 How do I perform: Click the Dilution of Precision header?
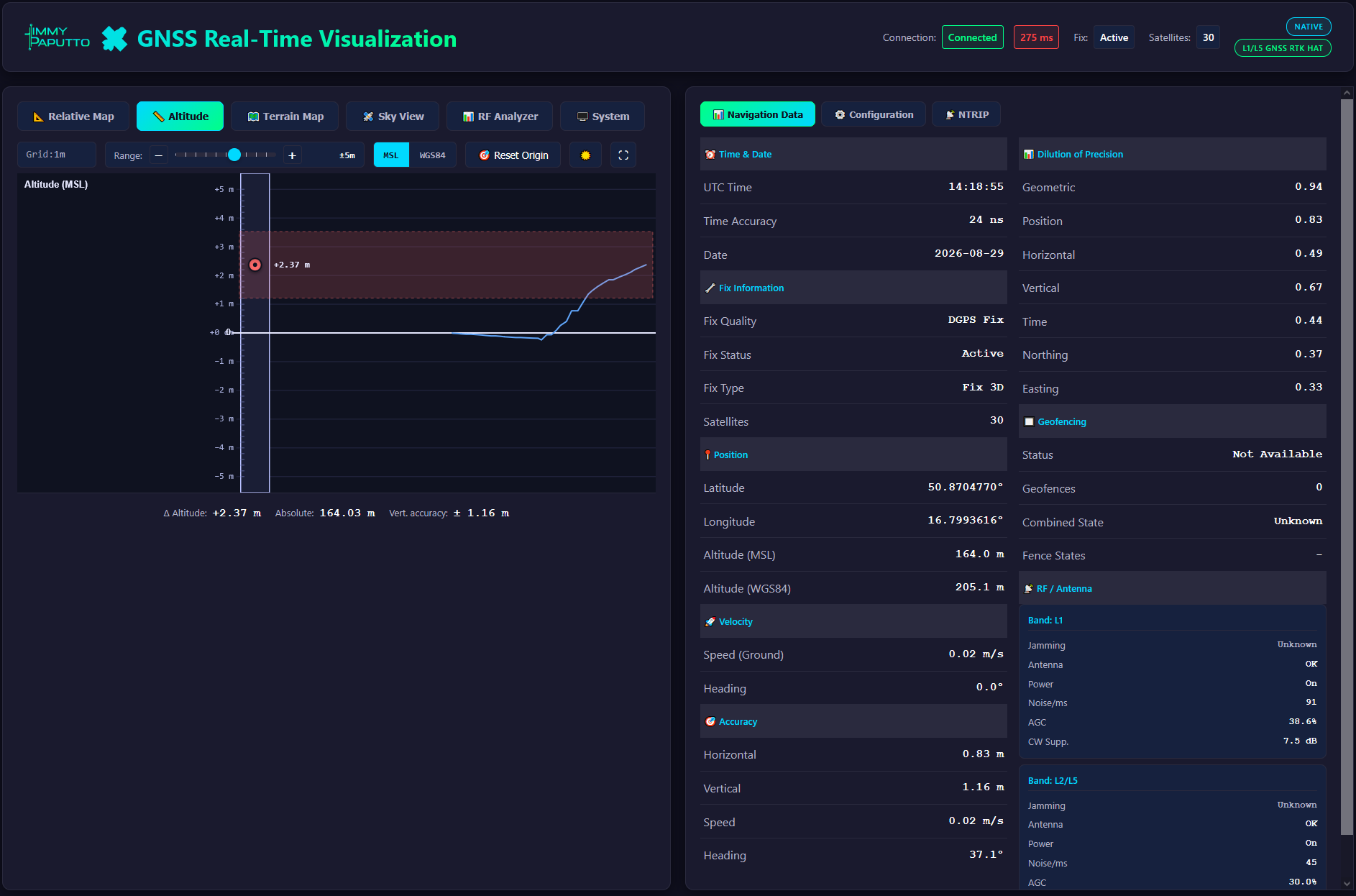pos(1173,154)
